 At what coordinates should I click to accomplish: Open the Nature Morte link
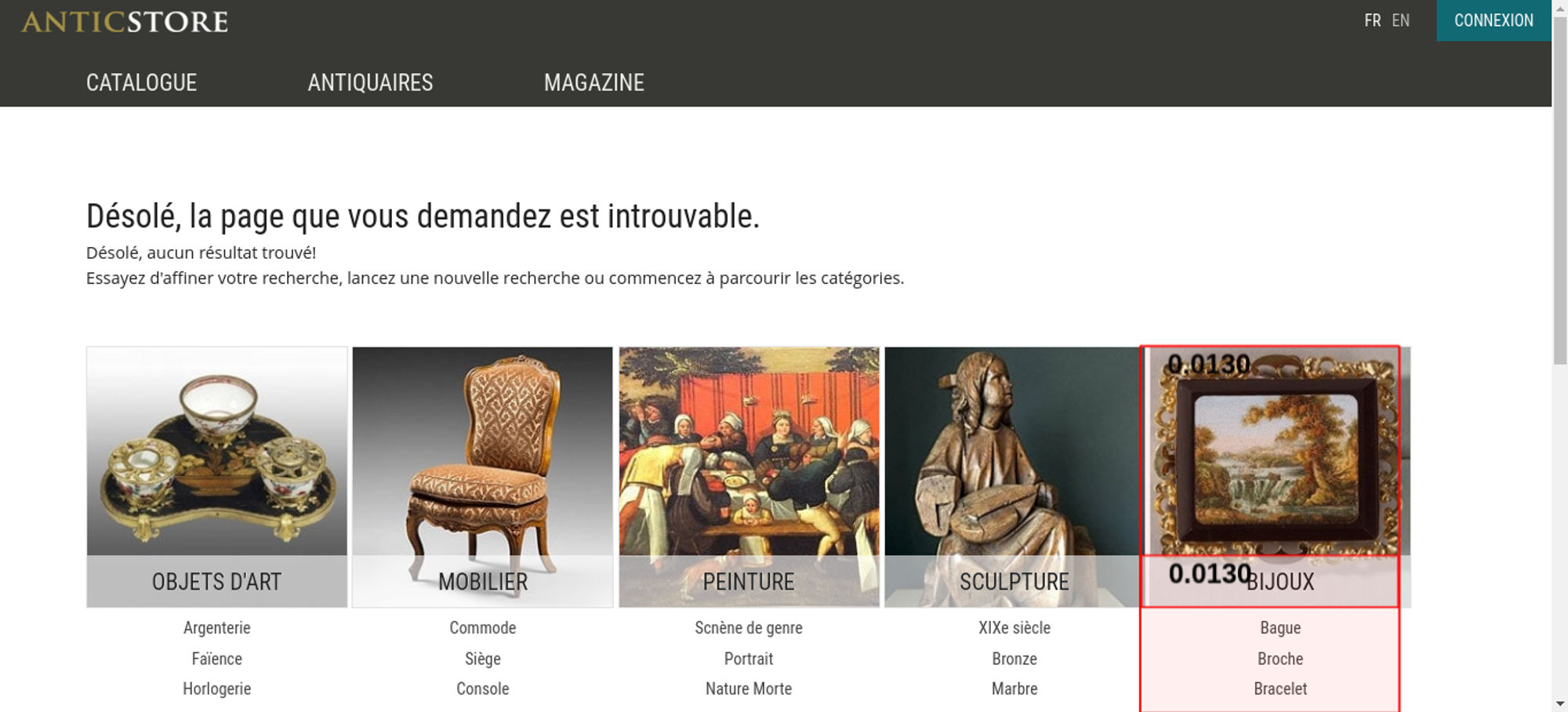tap(749, 688)
